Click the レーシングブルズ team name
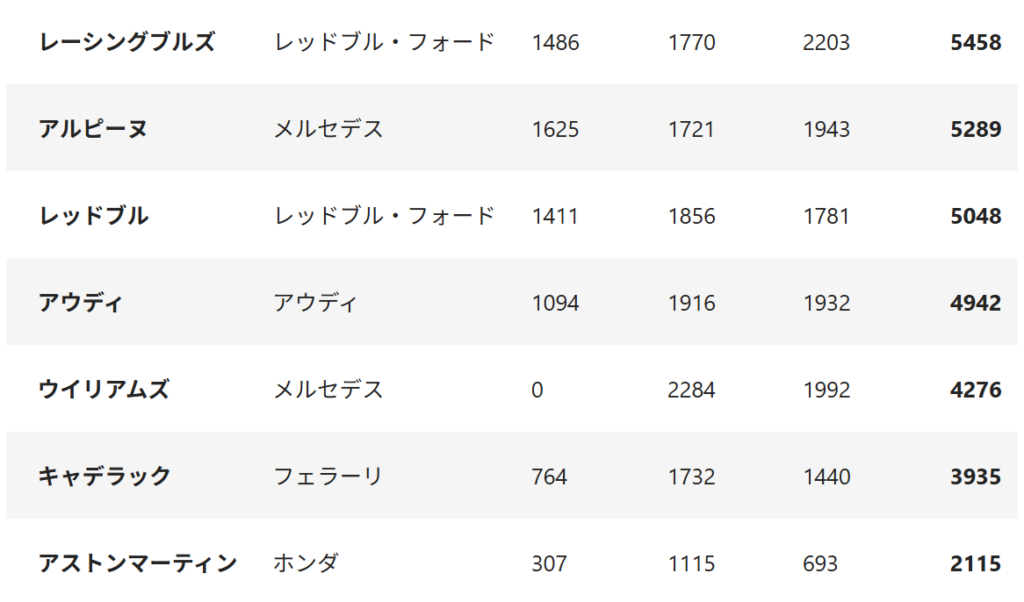This screenshot has width=1024, height=602. coord(127,42)
